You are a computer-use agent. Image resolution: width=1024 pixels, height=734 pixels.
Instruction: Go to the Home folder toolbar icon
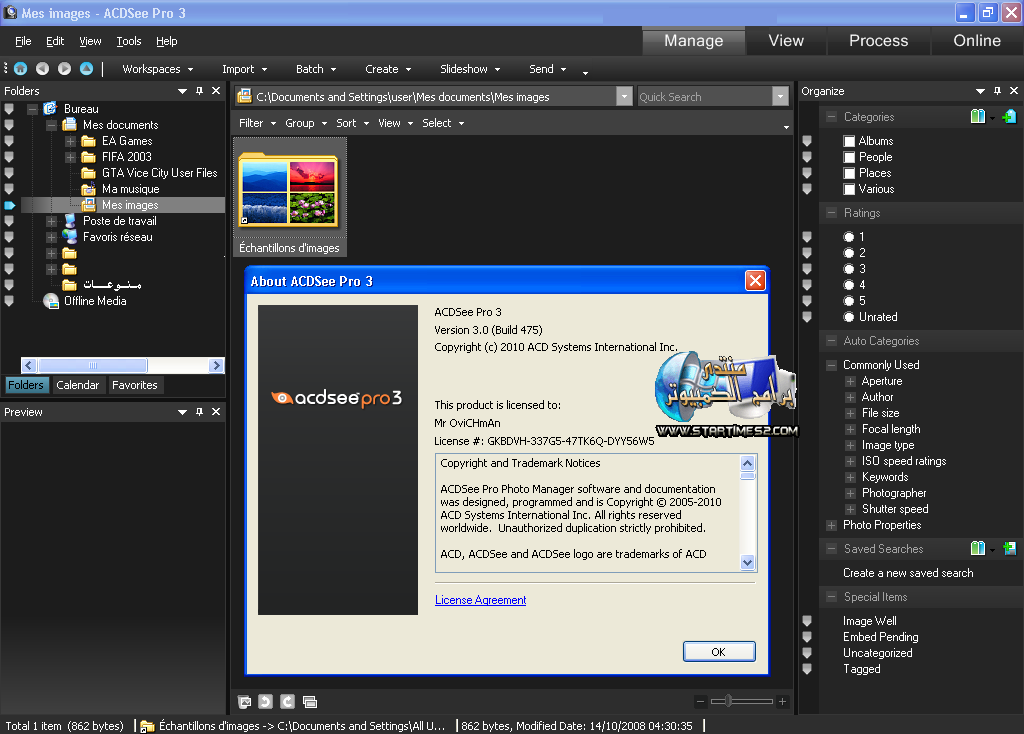[x=21, y=69]
